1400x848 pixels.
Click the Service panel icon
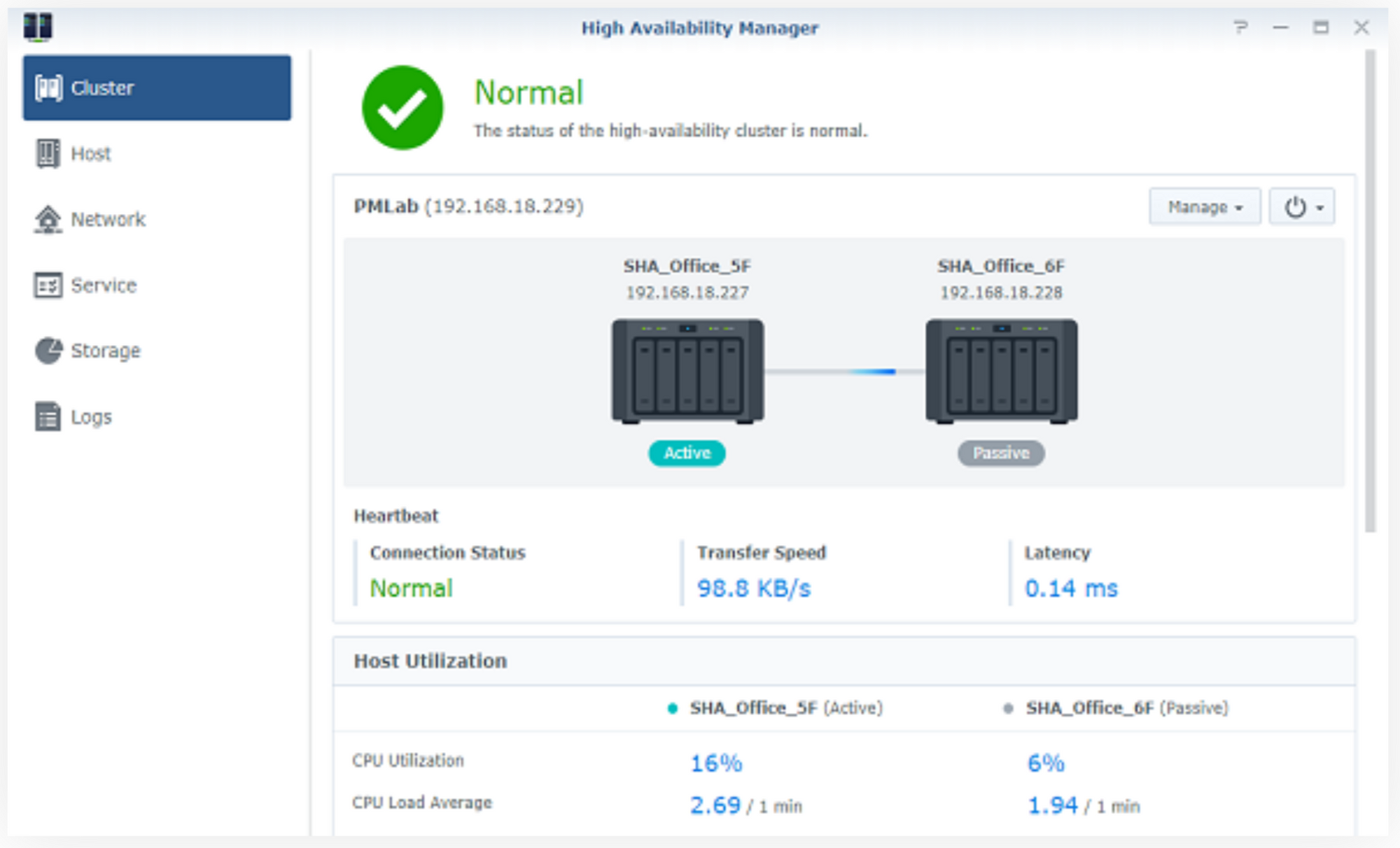[x=48, y=285]
